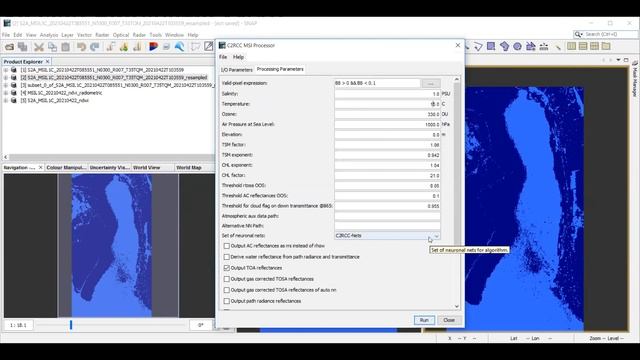Click the tile vertically window icon
Image resolution: width=640 pixels, height=360 pixels.
click(x=583, y=47)
